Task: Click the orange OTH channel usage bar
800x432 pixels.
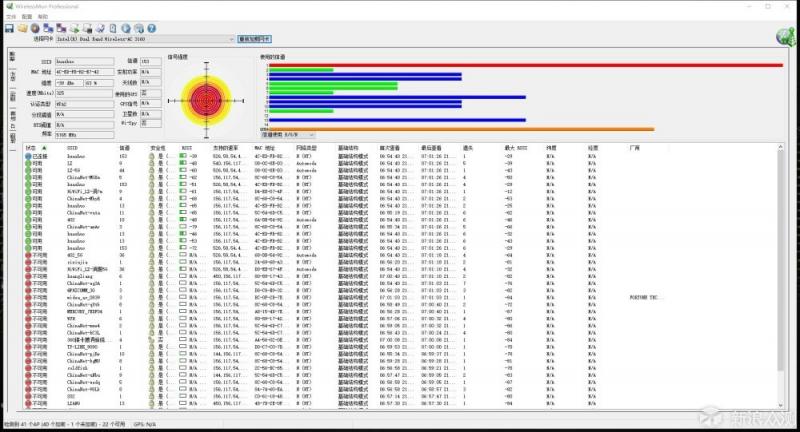Action: [462, 129]
